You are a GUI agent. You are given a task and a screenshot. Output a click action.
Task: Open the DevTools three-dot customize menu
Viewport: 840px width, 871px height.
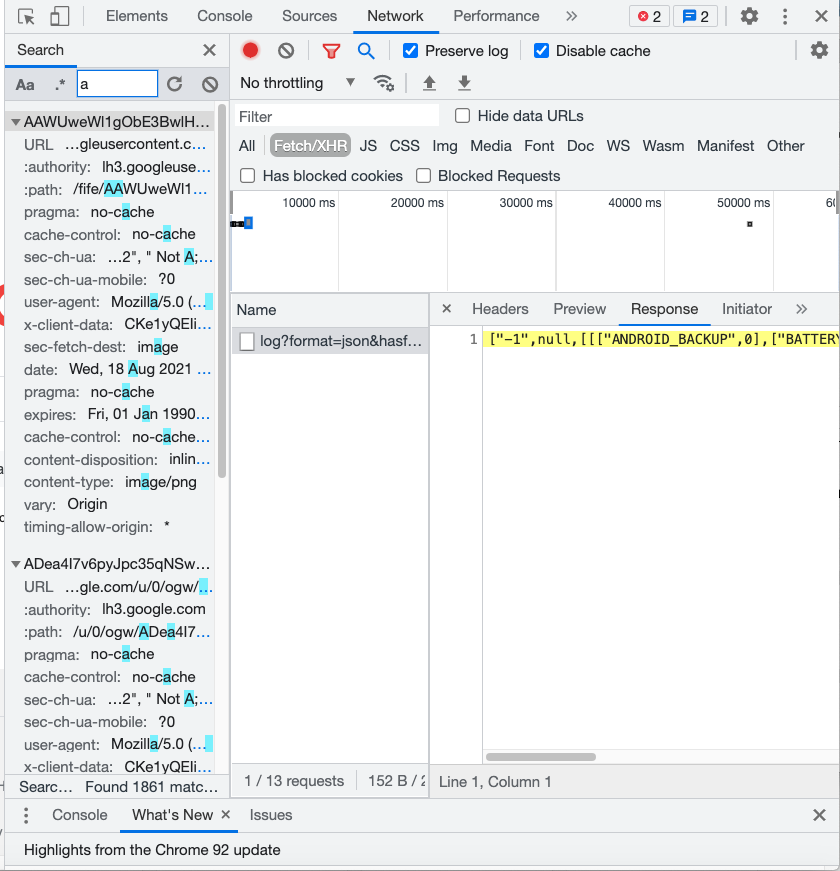click(784, 16)
